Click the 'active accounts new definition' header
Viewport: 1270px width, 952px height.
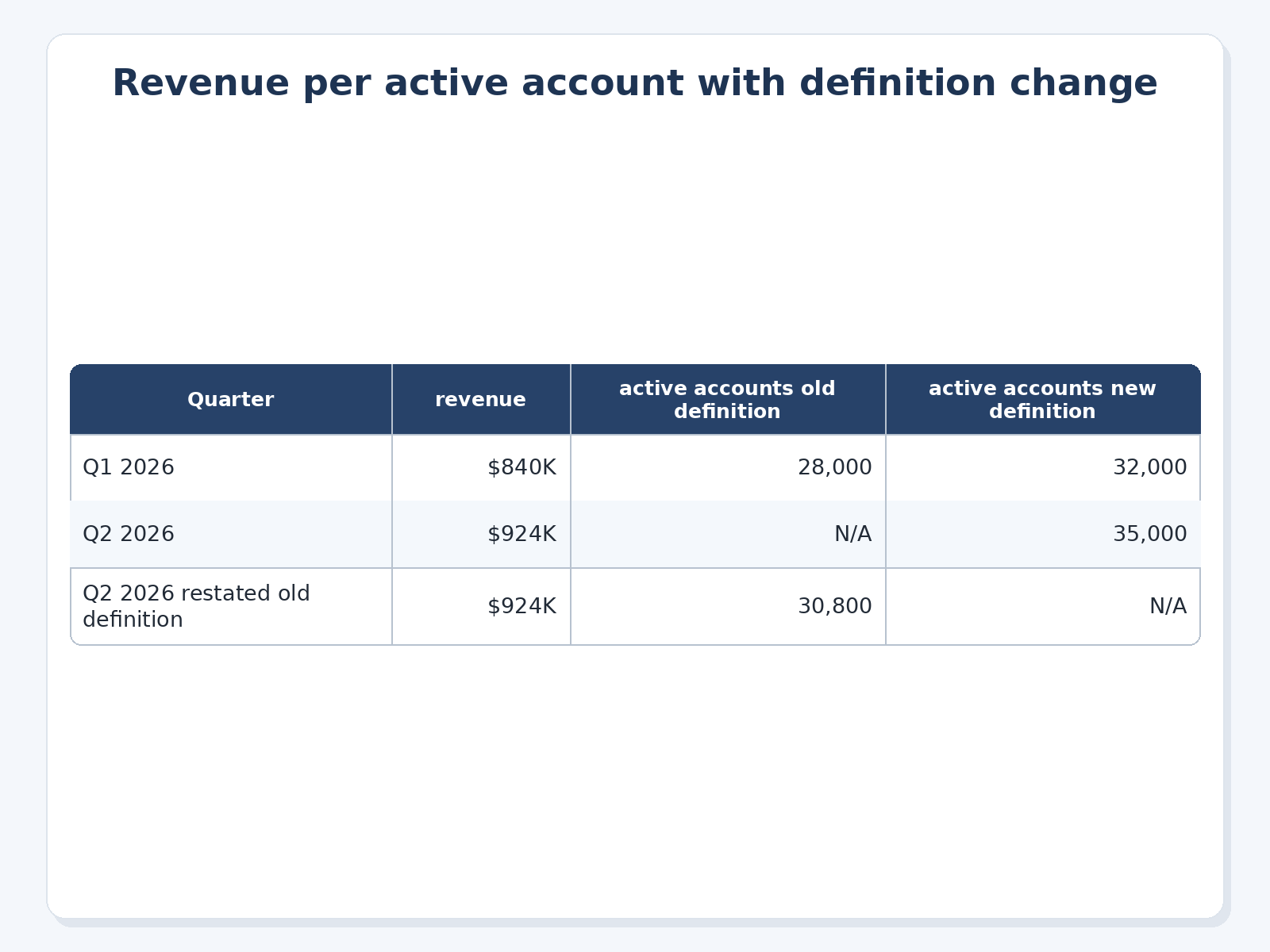pos(1043,400)
